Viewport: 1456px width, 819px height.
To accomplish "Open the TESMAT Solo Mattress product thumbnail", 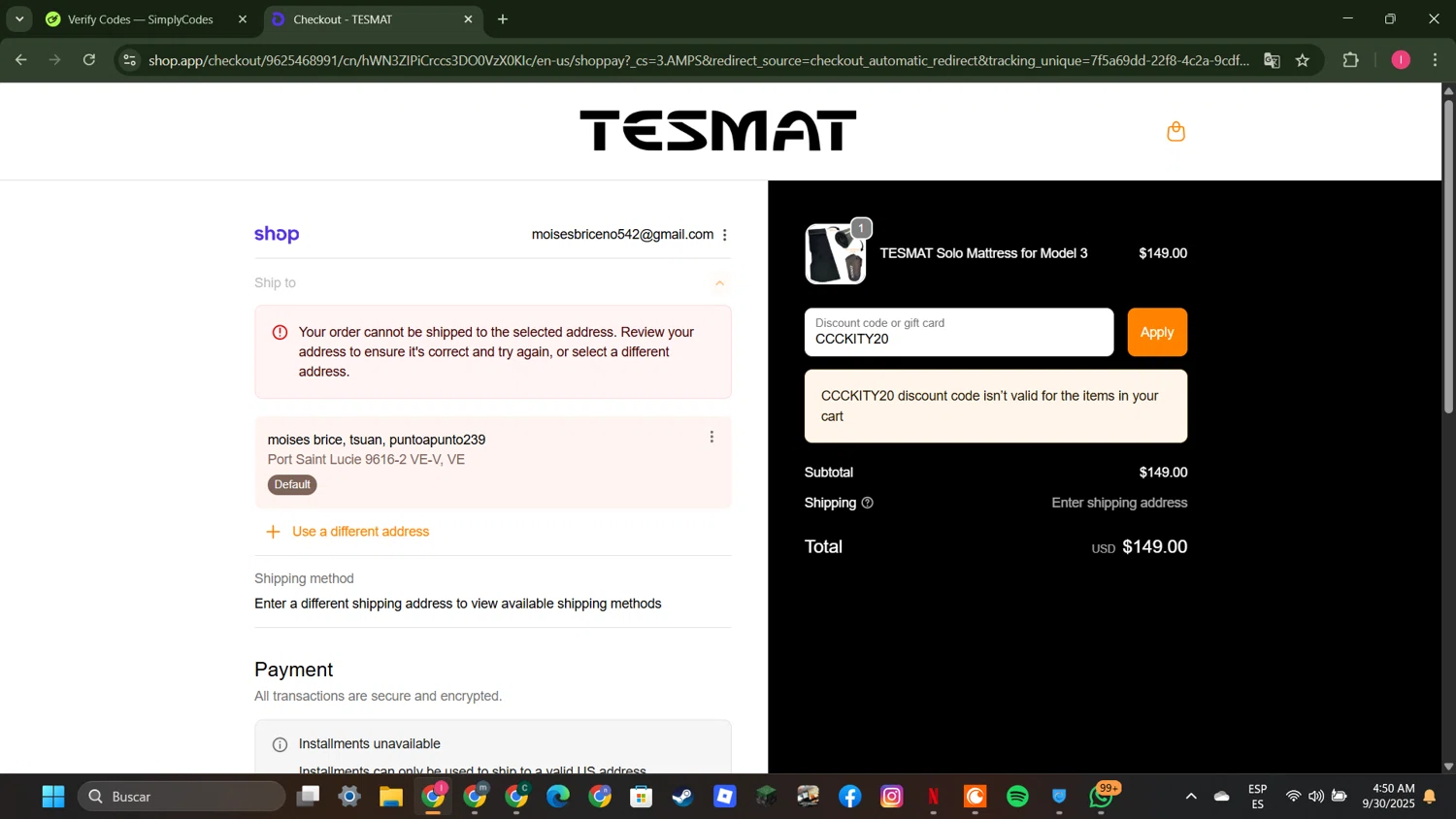I will pyautogui.click(x=836, y=254).
